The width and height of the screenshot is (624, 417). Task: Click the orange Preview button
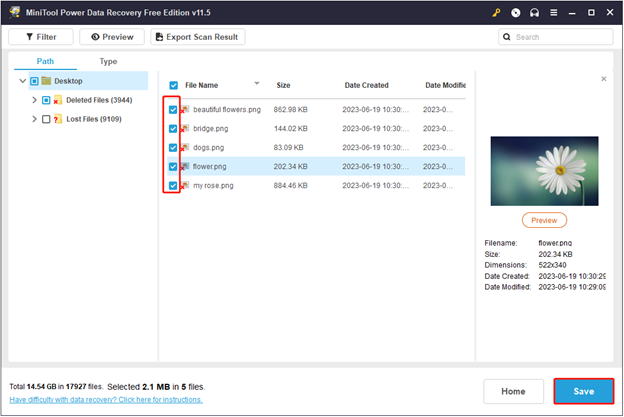coord(544,220)
